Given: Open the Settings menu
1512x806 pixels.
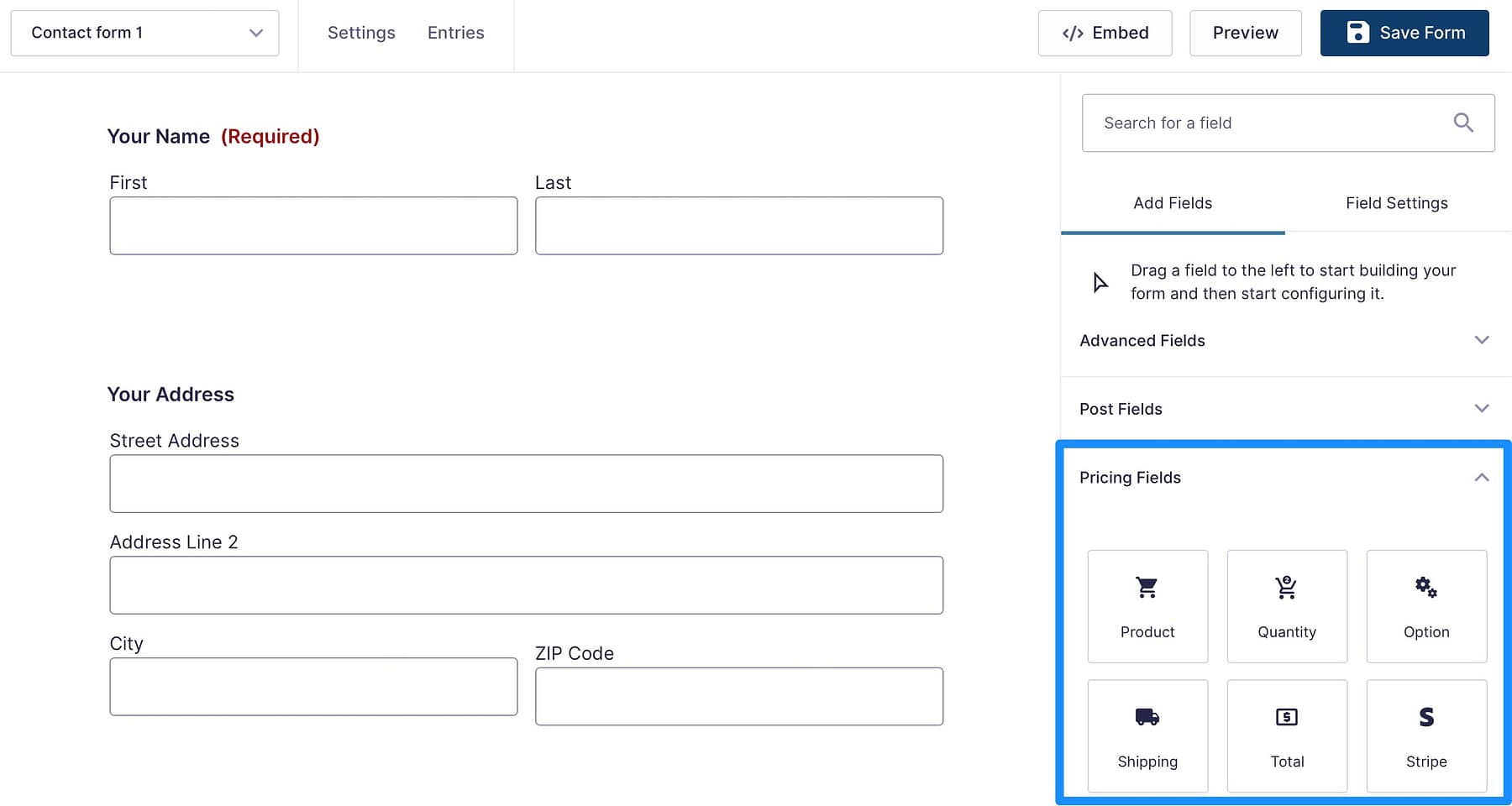Looking at the screenshot, I should click(361, 33).
